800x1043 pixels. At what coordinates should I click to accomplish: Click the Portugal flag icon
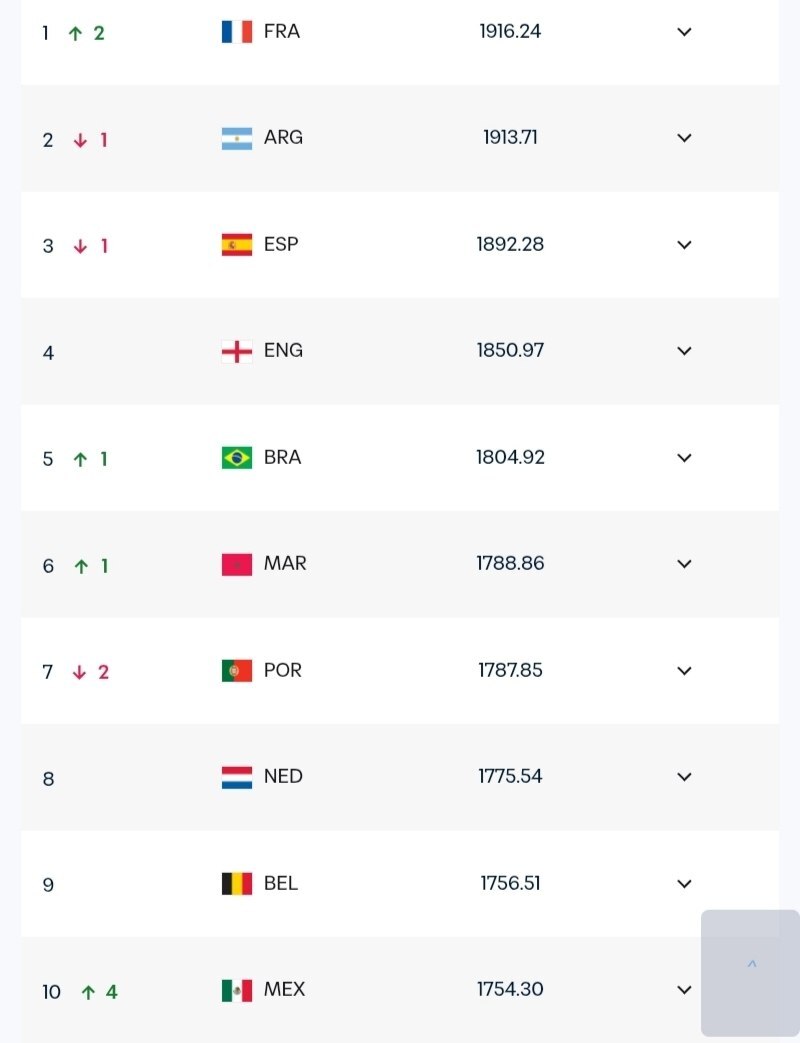237,670
